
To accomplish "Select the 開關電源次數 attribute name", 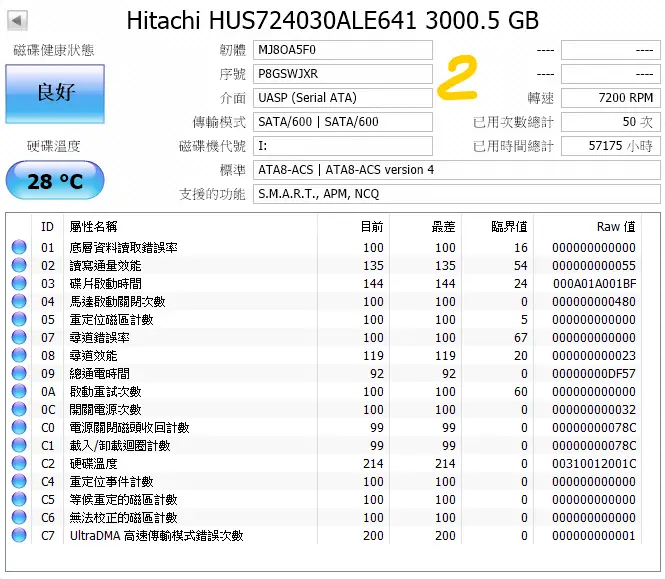I will 105,410.
